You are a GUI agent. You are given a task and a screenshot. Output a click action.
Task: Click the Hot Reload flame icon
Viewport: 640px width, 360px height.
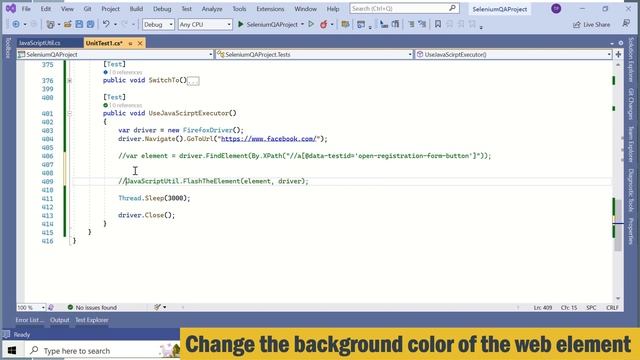tap(324, 24)
